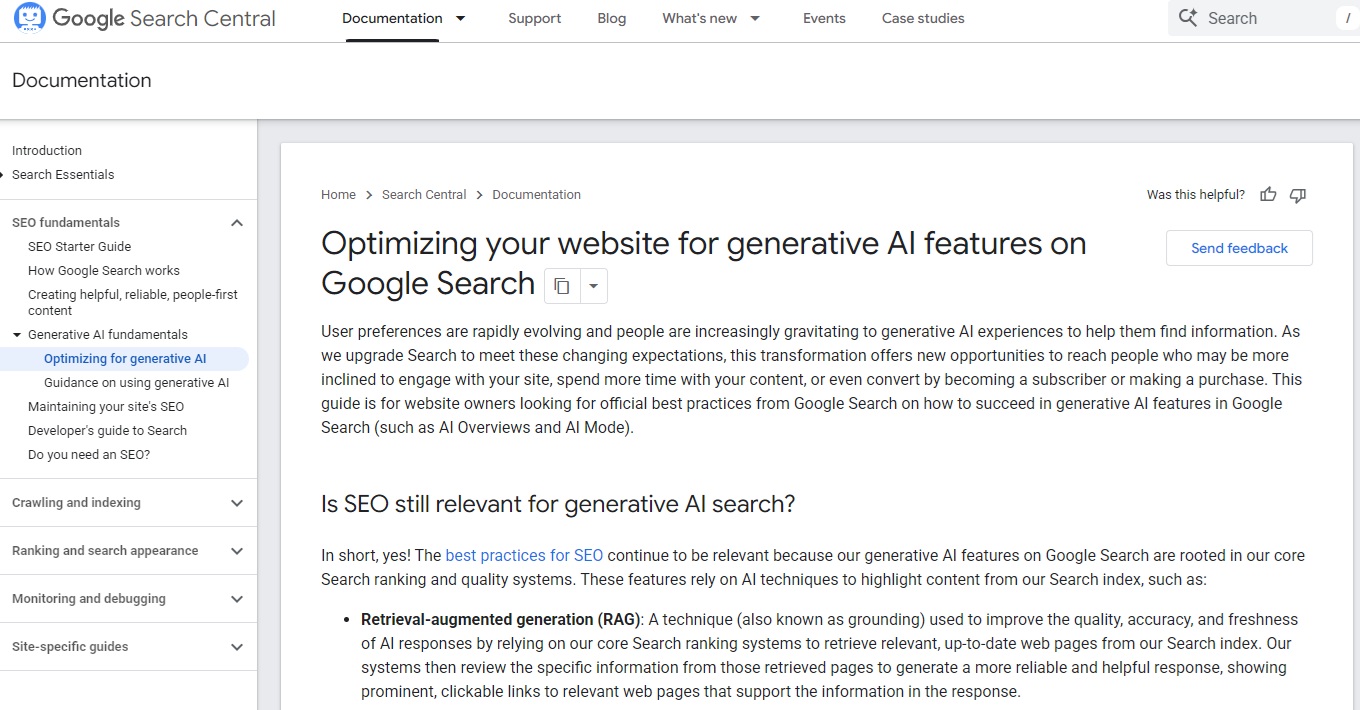
Task: Open Do you need an SEO?
Action: click(89, 455)
